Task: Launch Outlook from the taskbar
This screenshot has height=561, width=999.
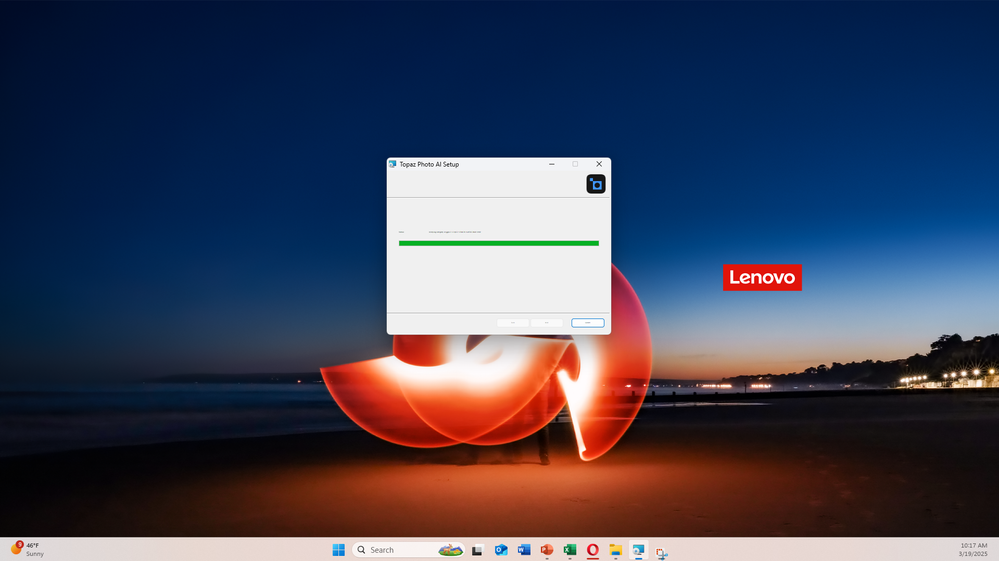Action: coord(501,550)
